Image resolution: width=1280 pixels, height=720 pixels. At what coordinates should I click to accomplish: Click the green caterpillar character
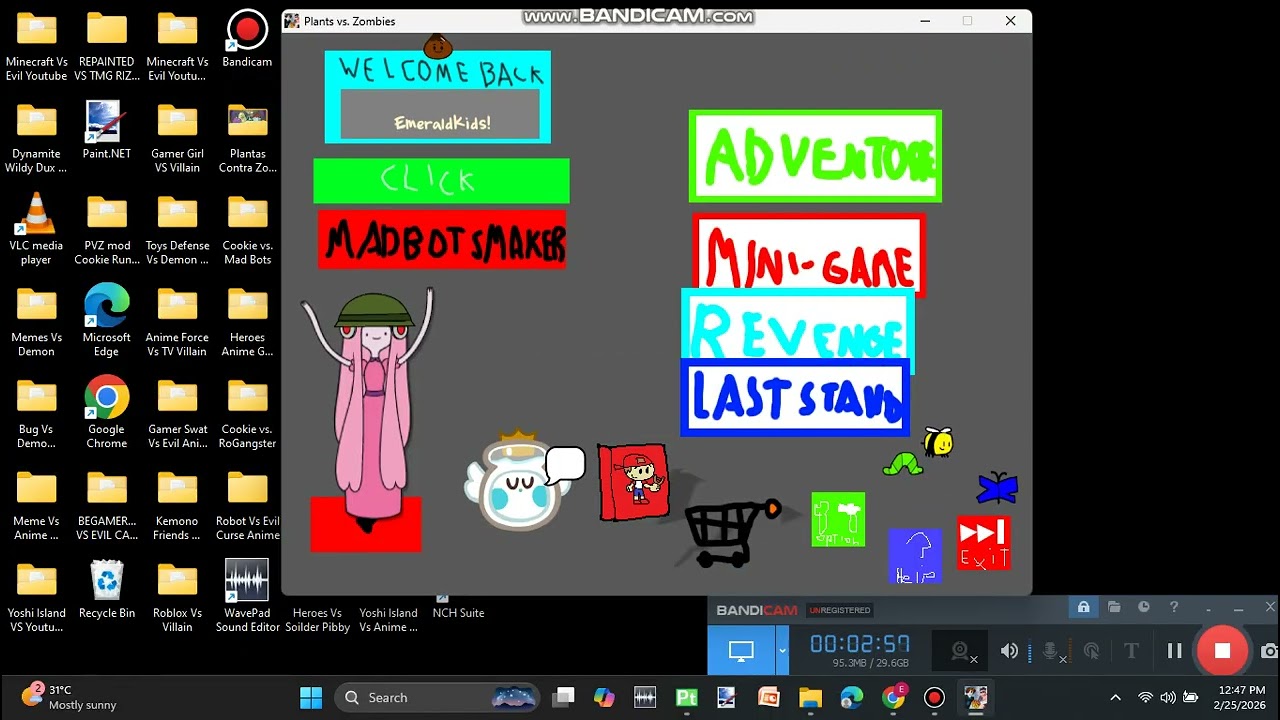[903, 464]
